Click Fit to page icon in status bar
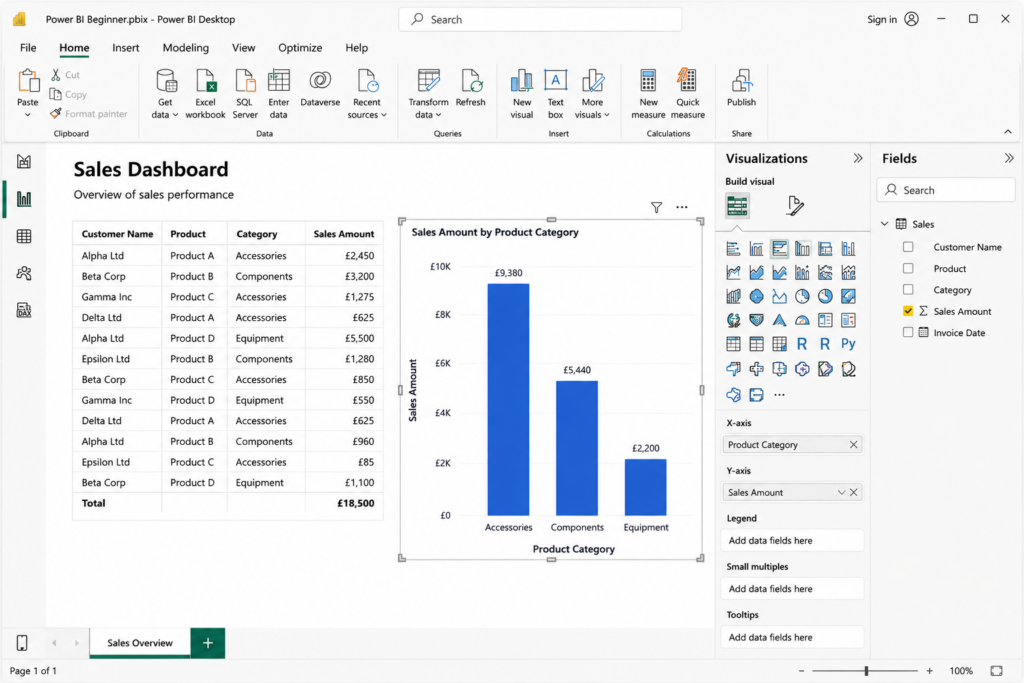 (x=996, y=671)
